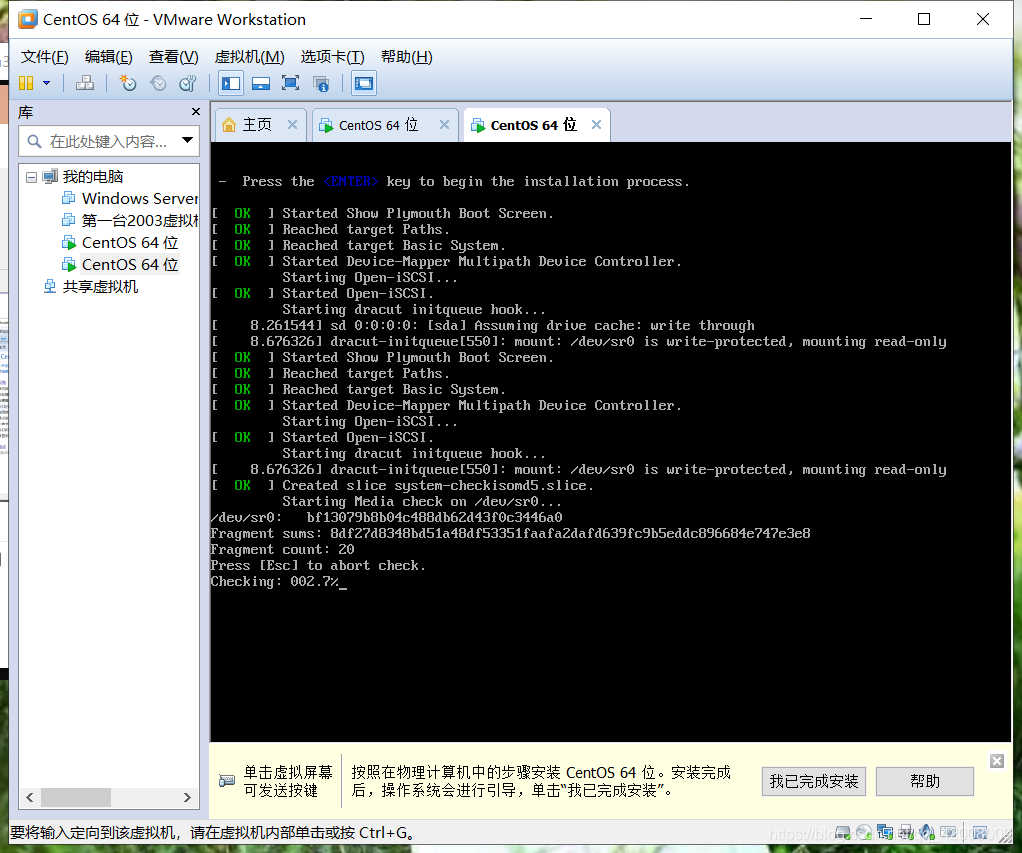The height and width of the screenshot is (853, 1022).
Task: Click the 帮助 button in the banner
Action: point(923,781)
